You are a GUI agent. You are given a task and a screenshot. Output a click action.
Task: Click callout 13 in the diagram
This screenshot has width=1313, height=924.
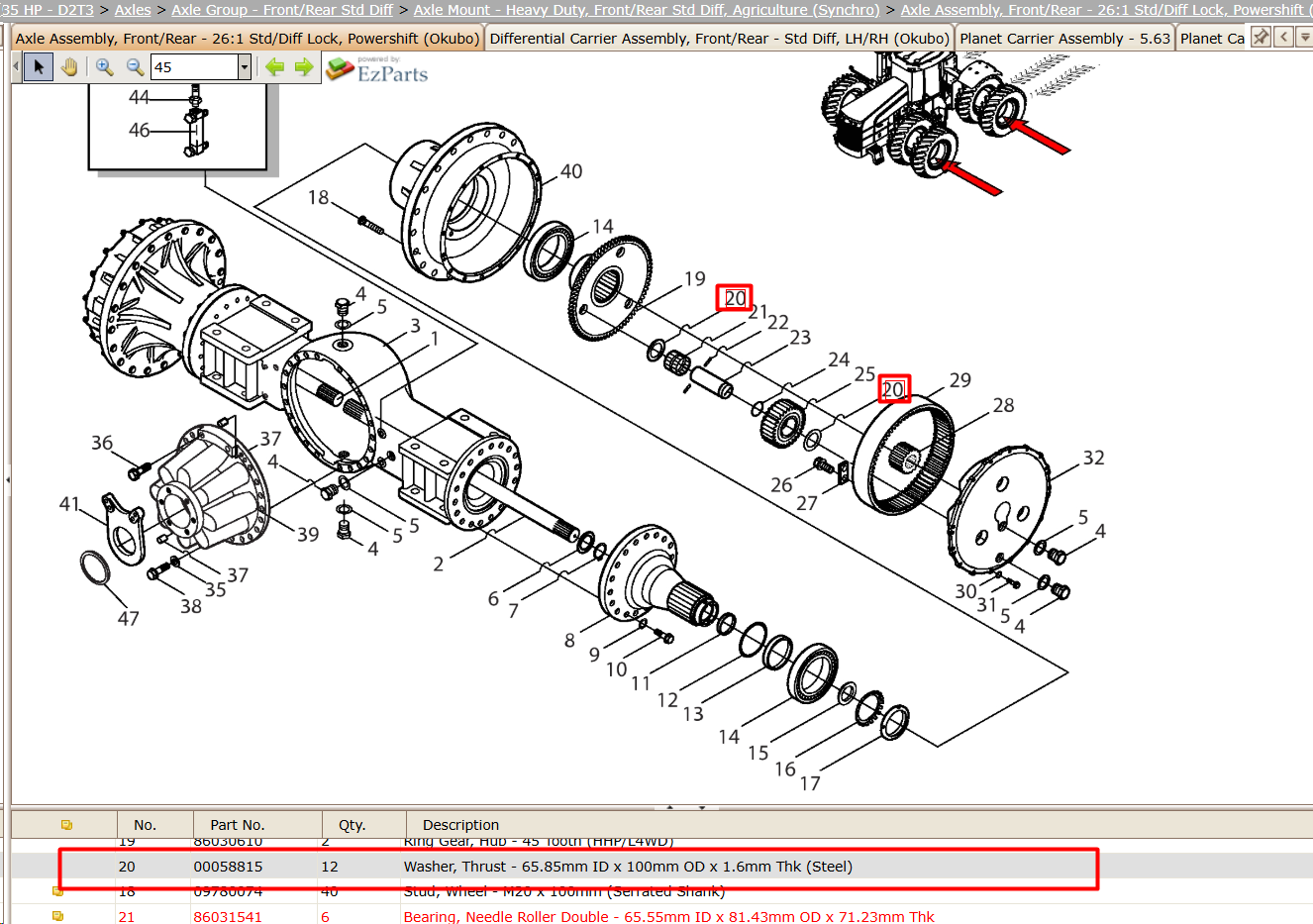(693, 714)
